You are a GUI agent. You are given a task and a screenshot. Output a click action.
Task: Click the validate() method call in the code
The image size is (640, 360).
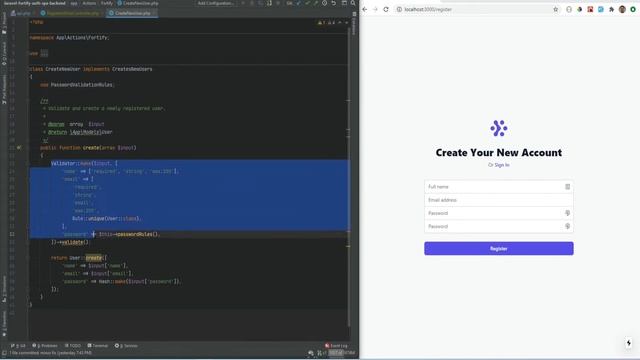pos(74,242)
